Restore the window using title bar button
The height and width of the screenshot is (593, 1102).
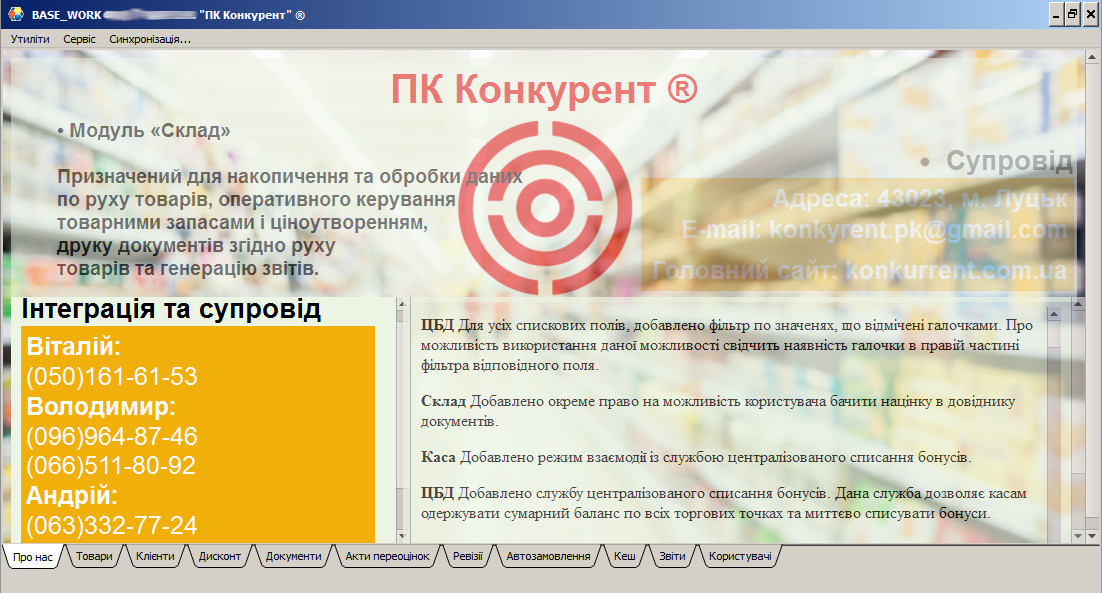(x=1072, y=14)
